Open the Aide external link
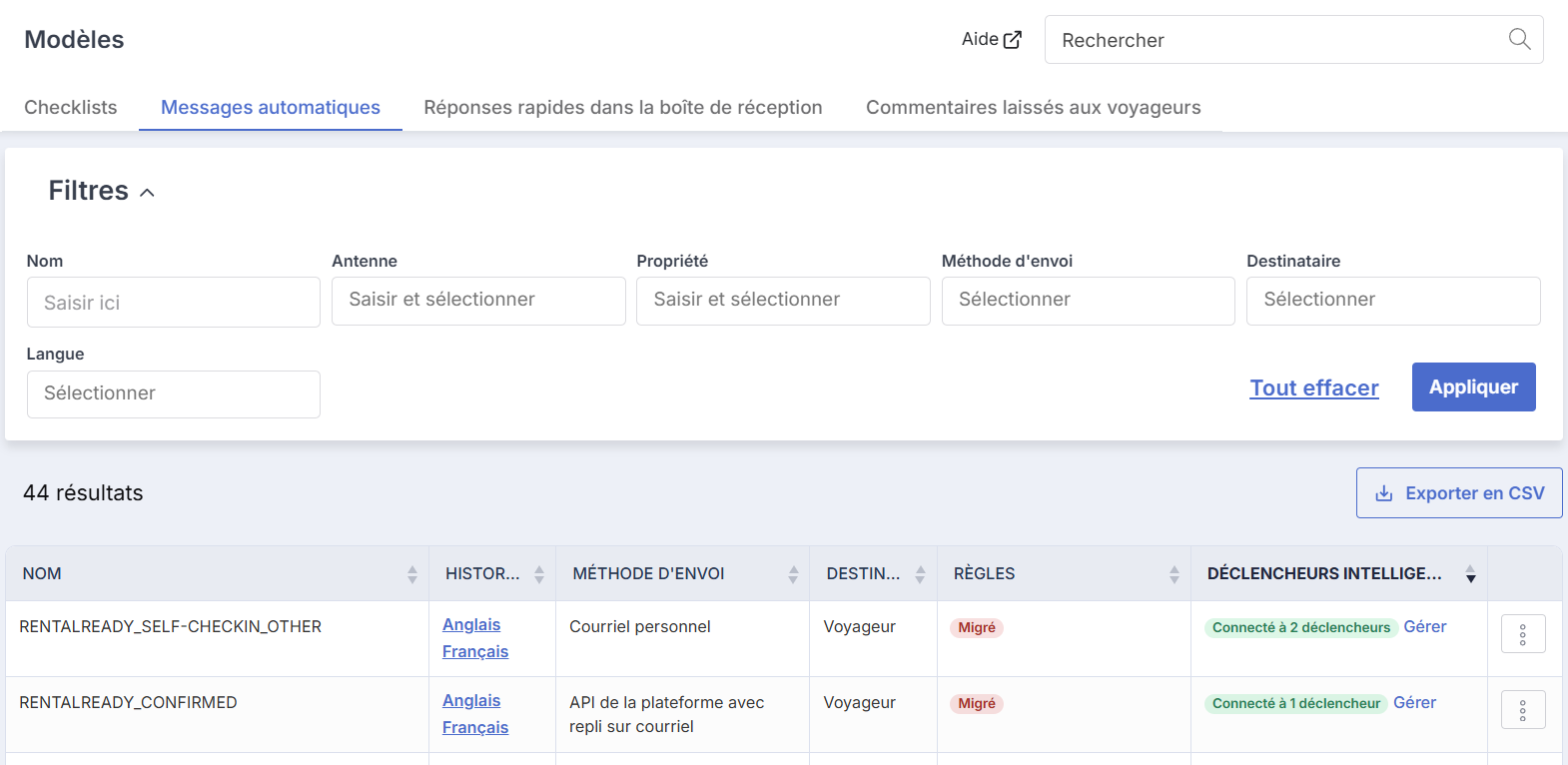1568x765 pixels. coord(991,39)
